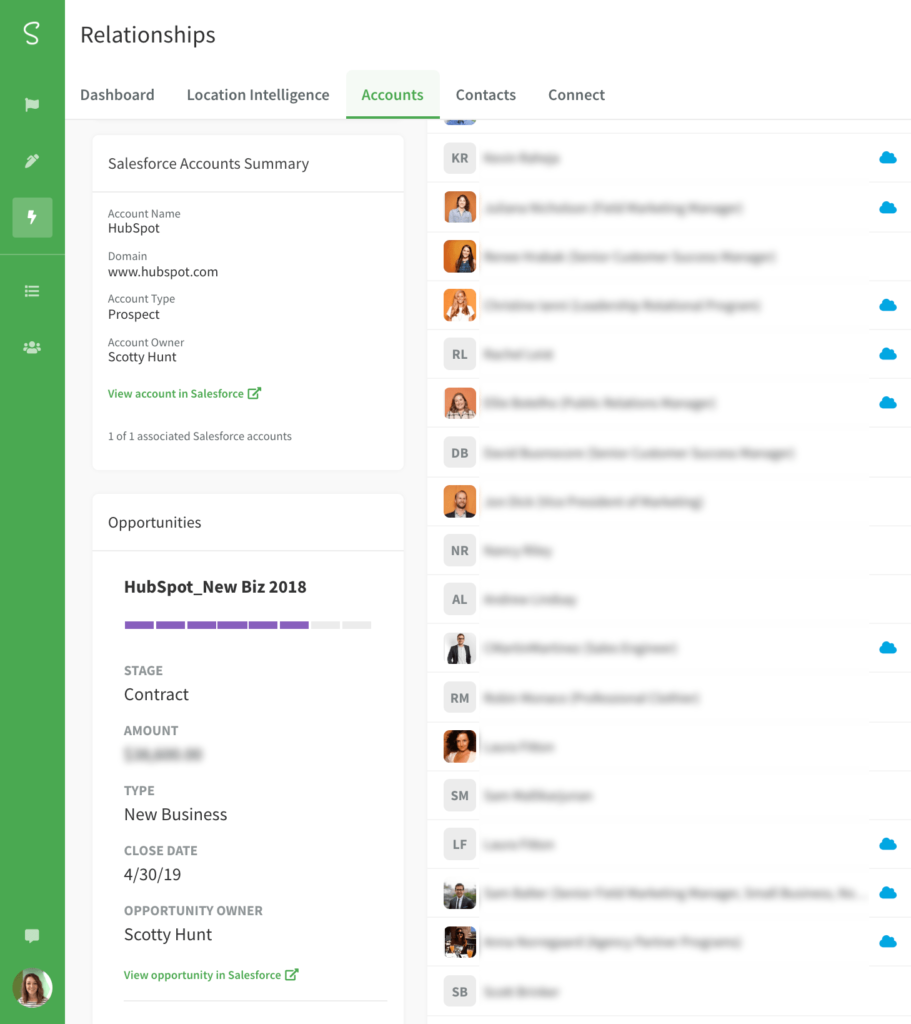The height and width of the screenshot is (1024, 911).
Task: Click the 1 of 1 associated Salesforce accounts text
Action: (x=200, y=436)
